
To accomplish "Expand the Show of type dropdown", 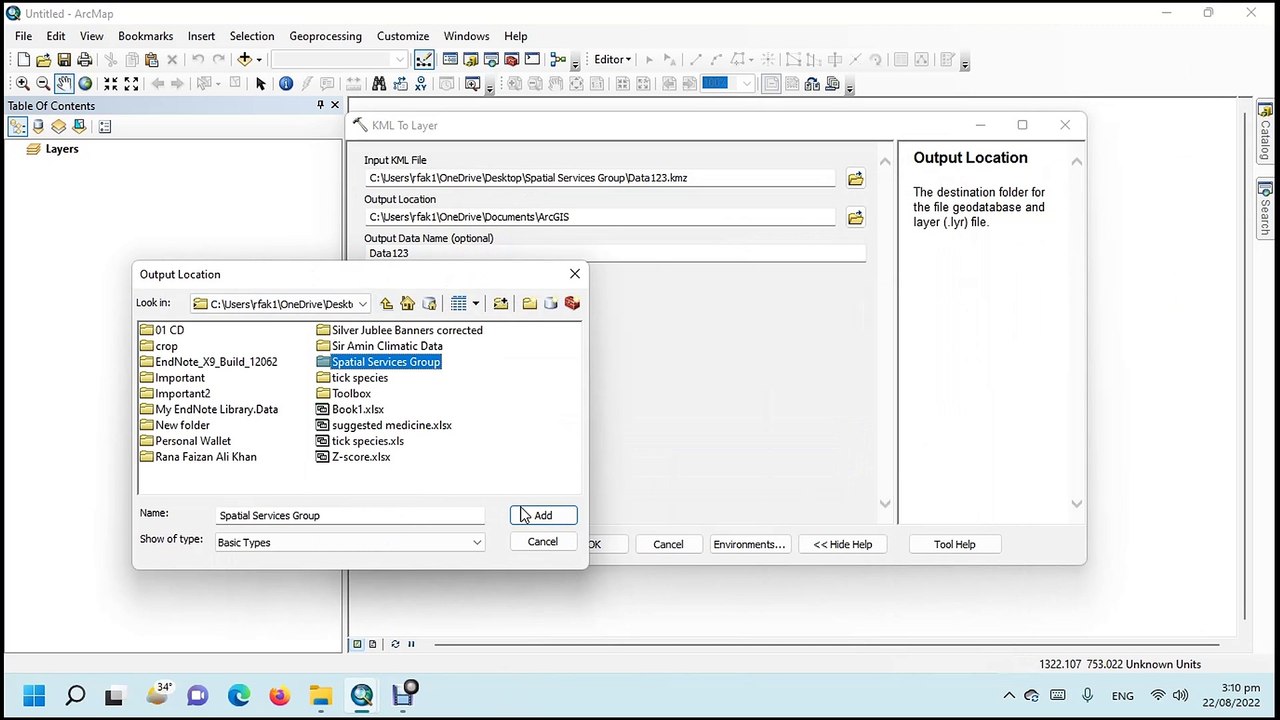I will pos(477,542).
